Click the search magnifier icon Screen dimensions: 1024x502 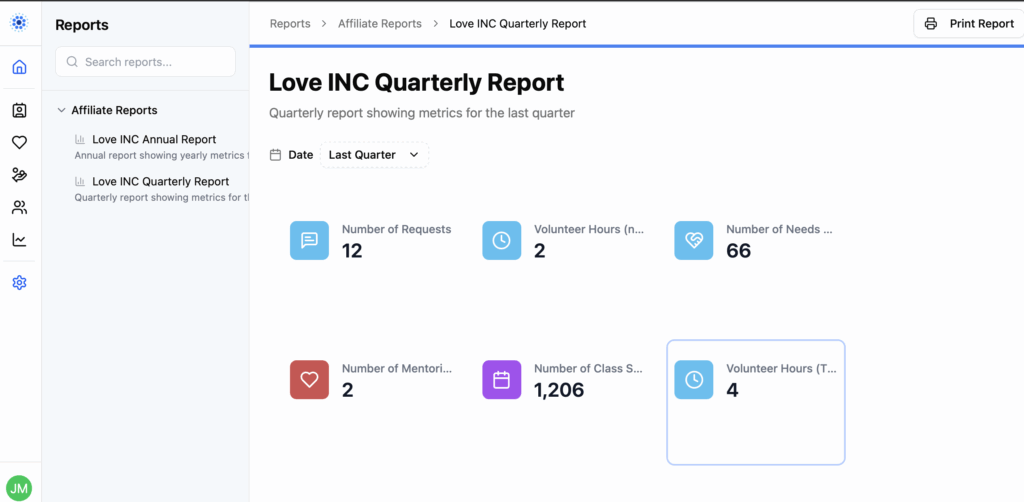(x=72, y=62)
